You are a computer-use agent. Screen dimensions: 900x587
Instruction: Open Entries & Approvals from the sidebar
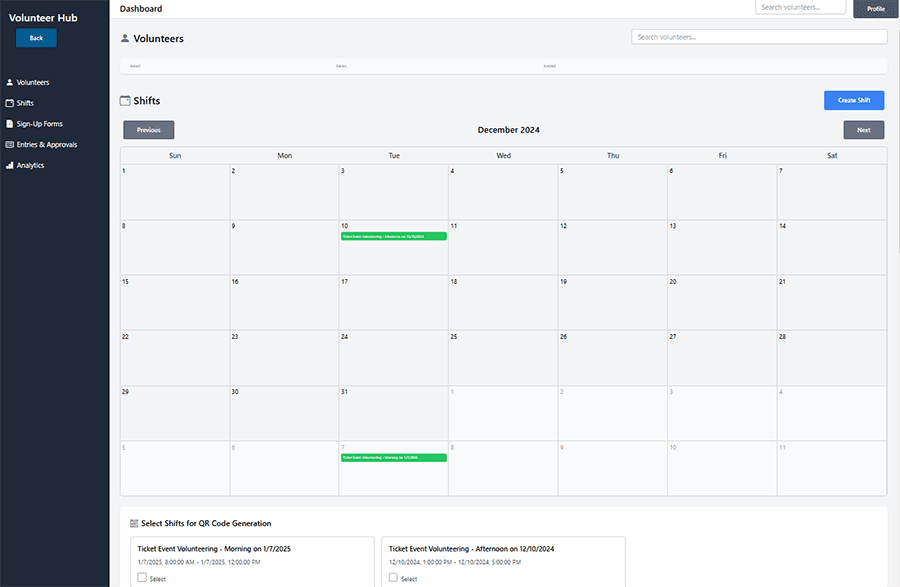(x=41, y=145)
